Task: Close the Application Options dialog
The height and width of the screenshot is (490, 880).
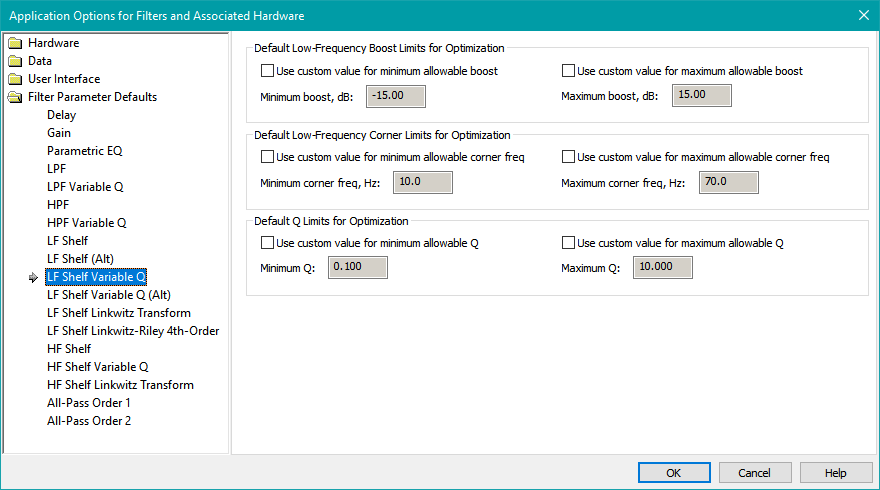Action: (x=864, y=15)
